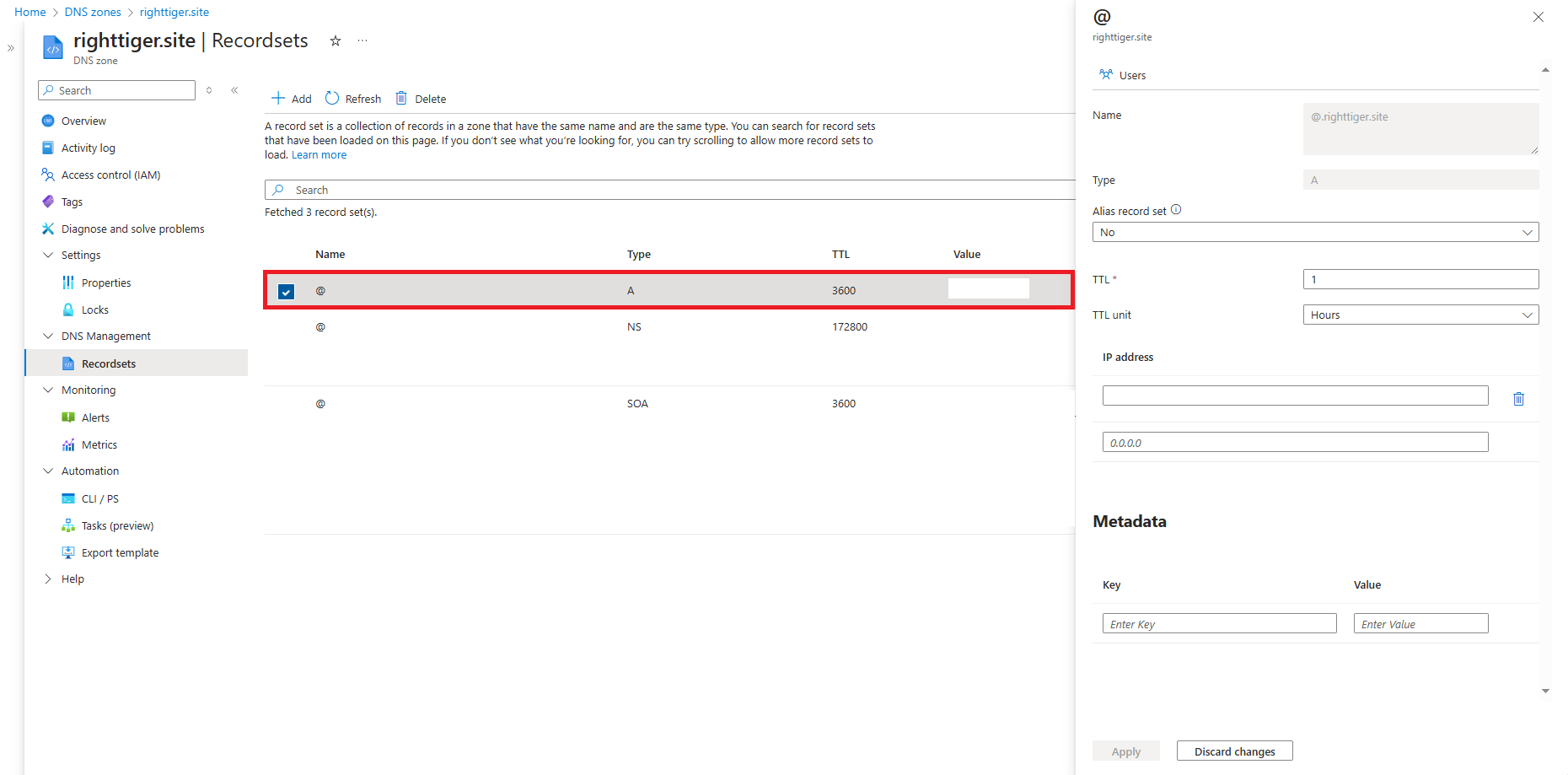Go to Tags page
Viewport: 1568px width, 775px height.
point(72,202)
